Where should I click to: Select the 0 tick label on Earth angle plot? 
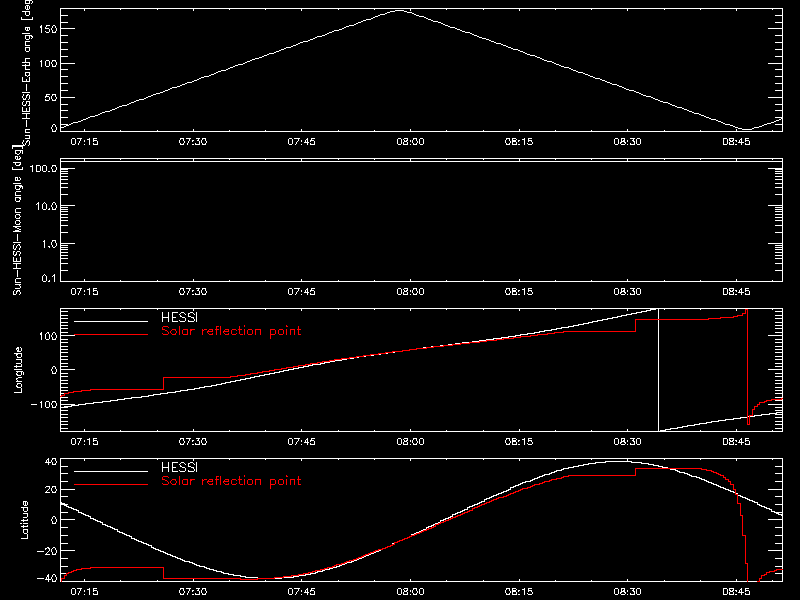54,128
